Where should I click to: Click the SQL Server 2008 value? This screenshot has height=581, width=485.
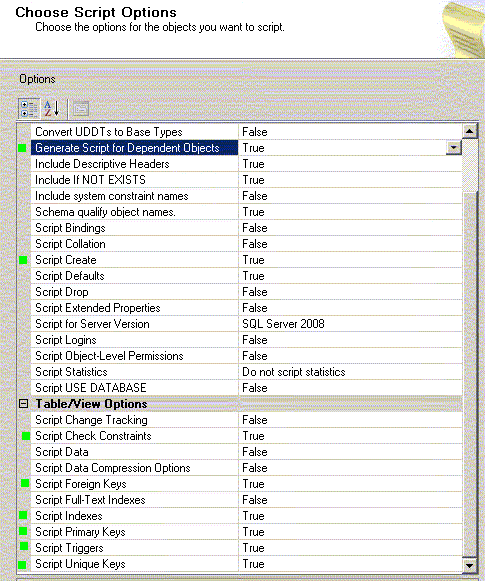pyautogui.click(x=283, y=324)
